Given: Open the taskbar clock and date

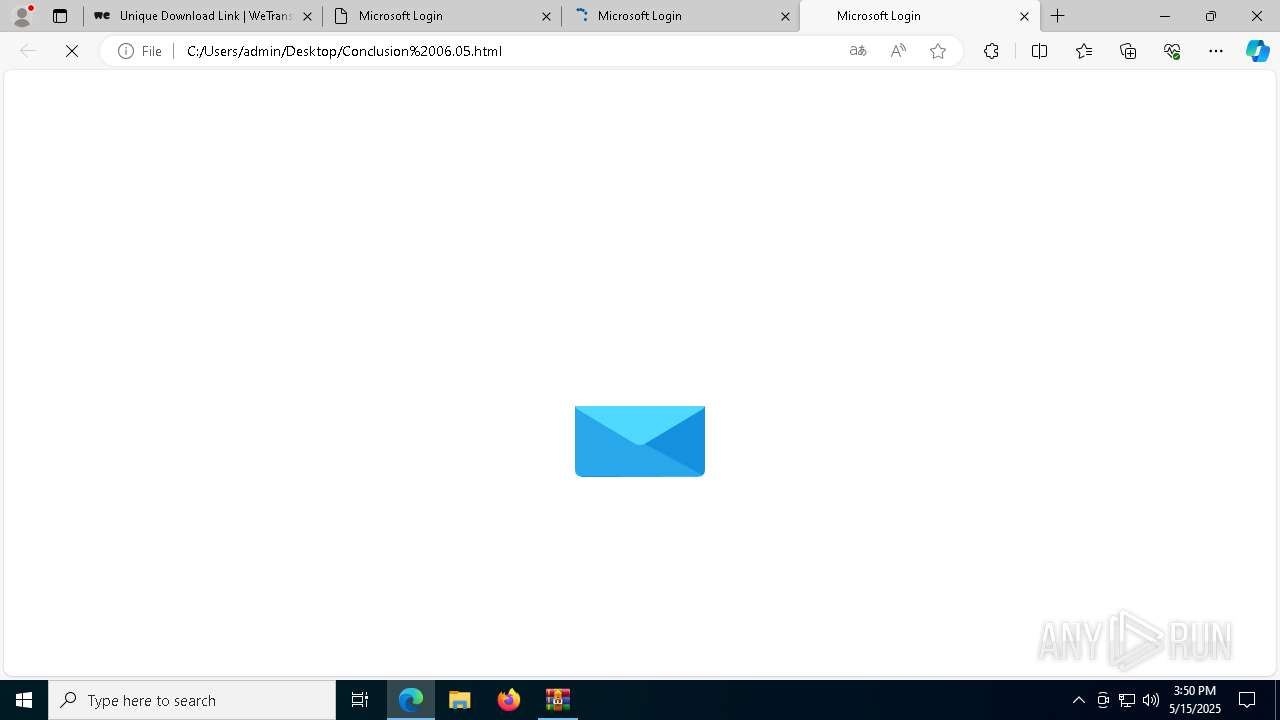Looking at the screenshot, I should [1195, 700].
